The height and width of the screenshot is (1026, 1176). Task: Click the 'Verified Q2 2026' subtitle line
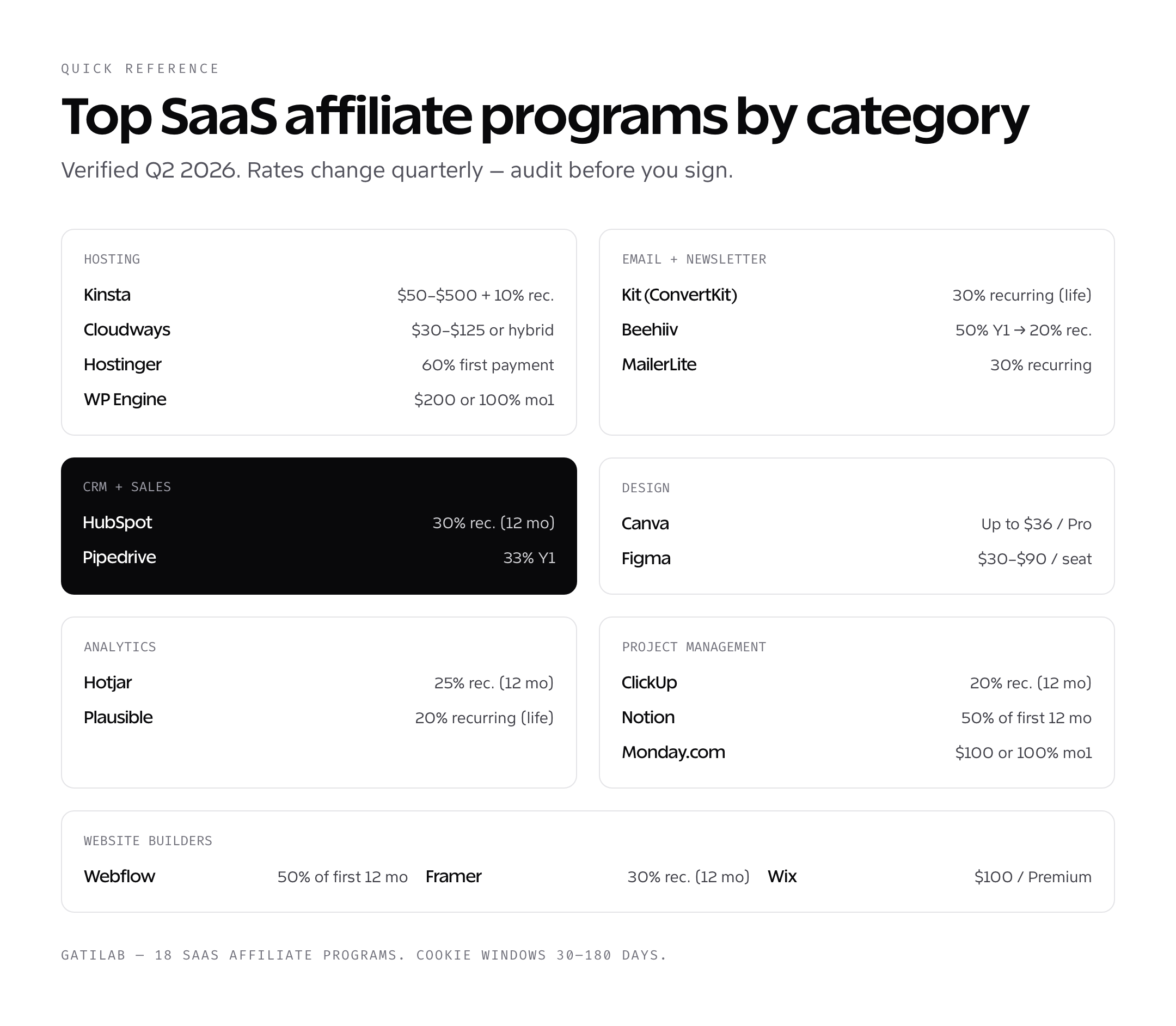[397, 170]
